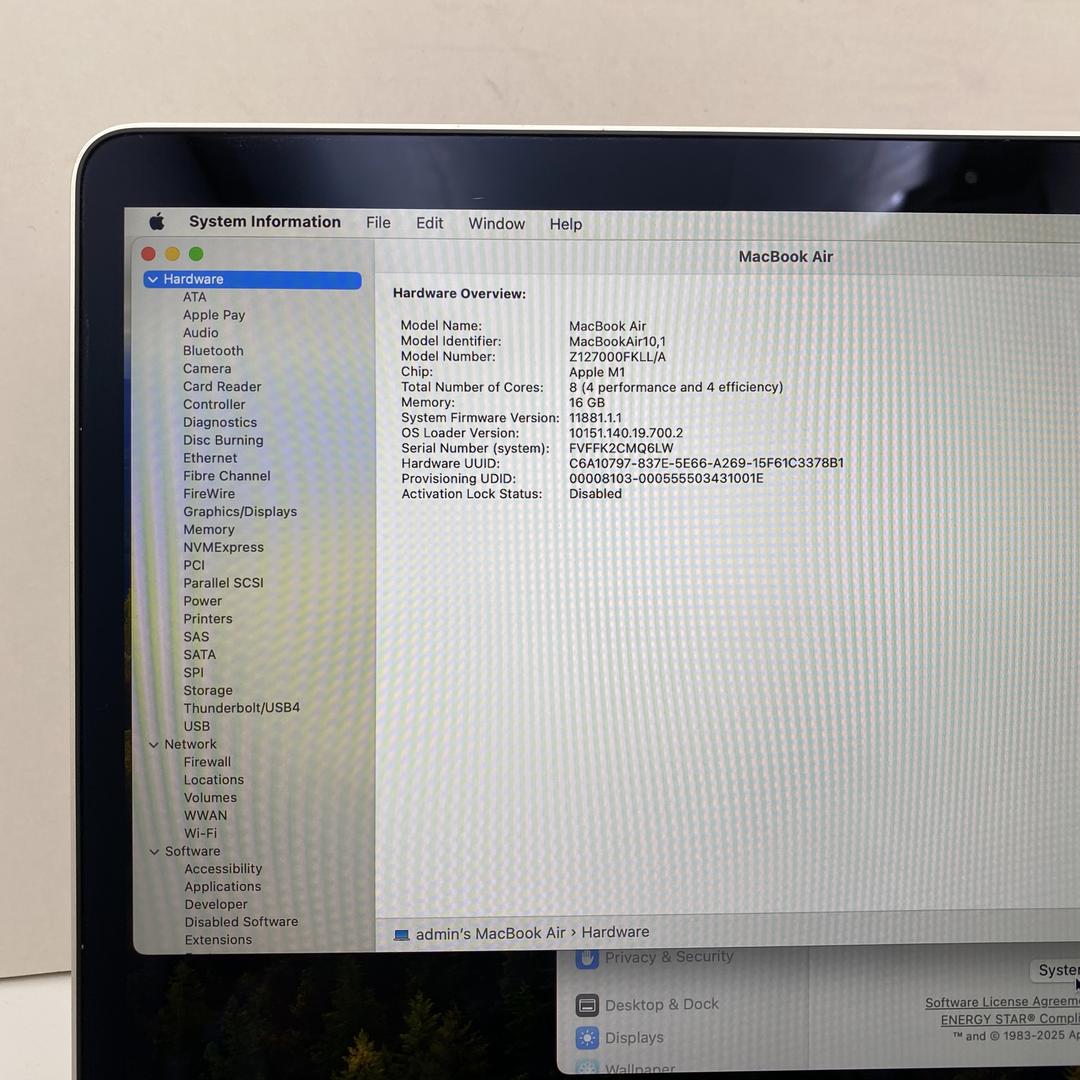This screenshot has height=1080, width=1080.
Task: Collapse the Software section
Action: point(154,852)
